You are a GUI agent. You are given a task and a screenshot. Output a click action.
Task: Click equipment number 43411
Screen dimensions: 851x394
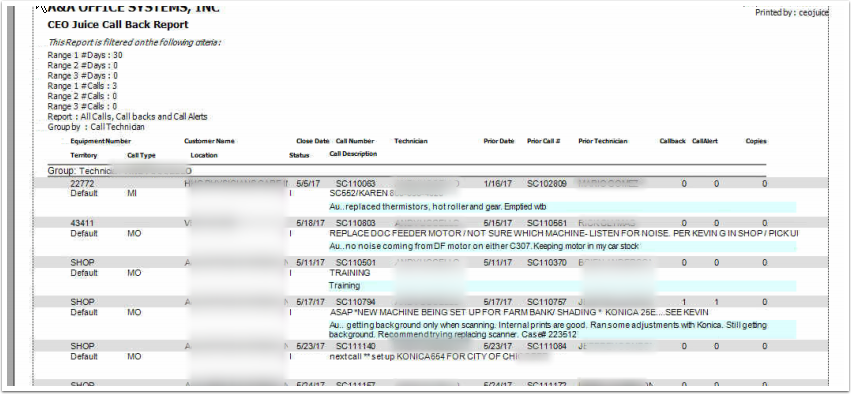(82, 223)
